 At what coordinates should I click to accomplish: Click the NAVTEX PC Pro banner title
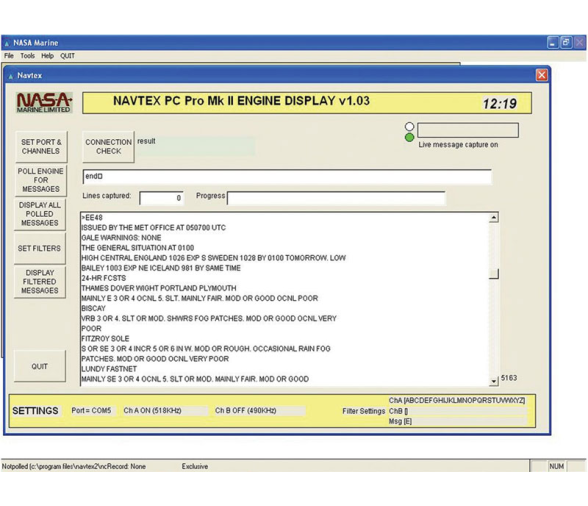tap(242, 101)
